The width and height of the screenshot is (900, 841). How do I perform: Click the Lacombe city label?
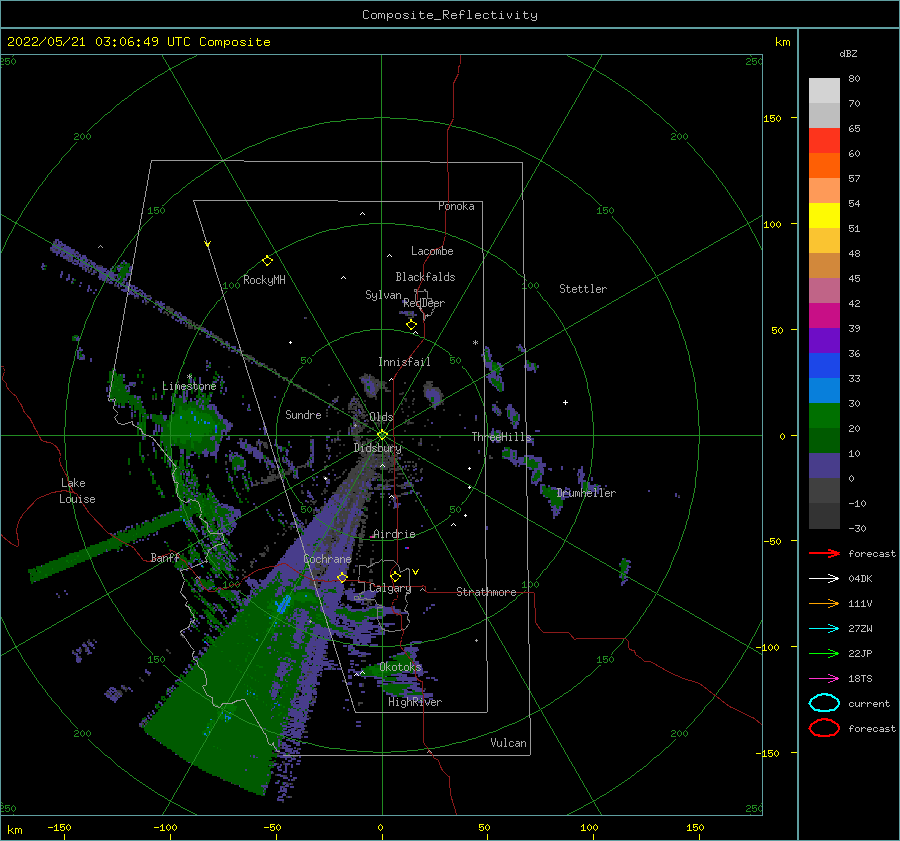(x=432, y=251)
